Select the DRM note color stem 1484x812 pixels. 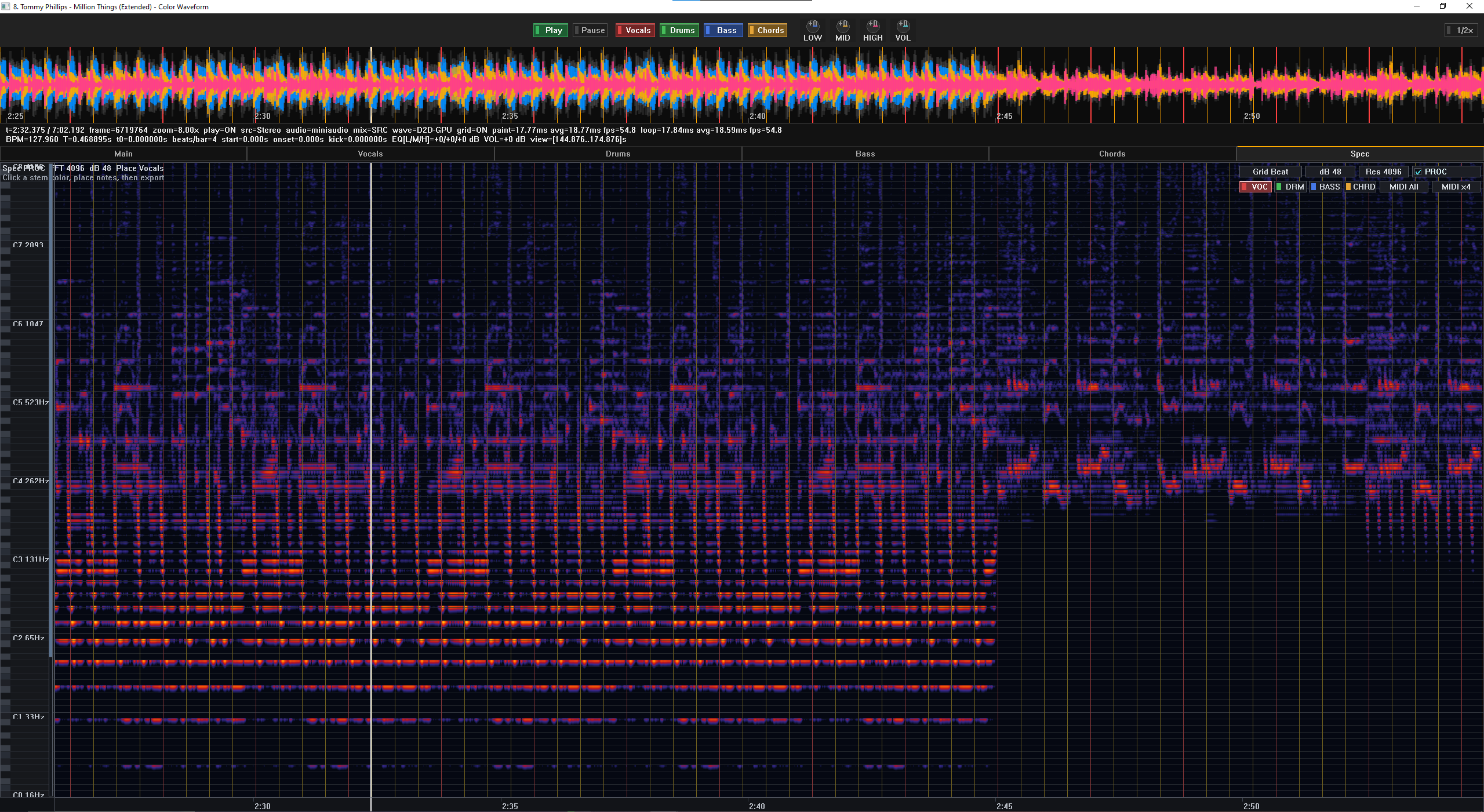coord(1290,187)
